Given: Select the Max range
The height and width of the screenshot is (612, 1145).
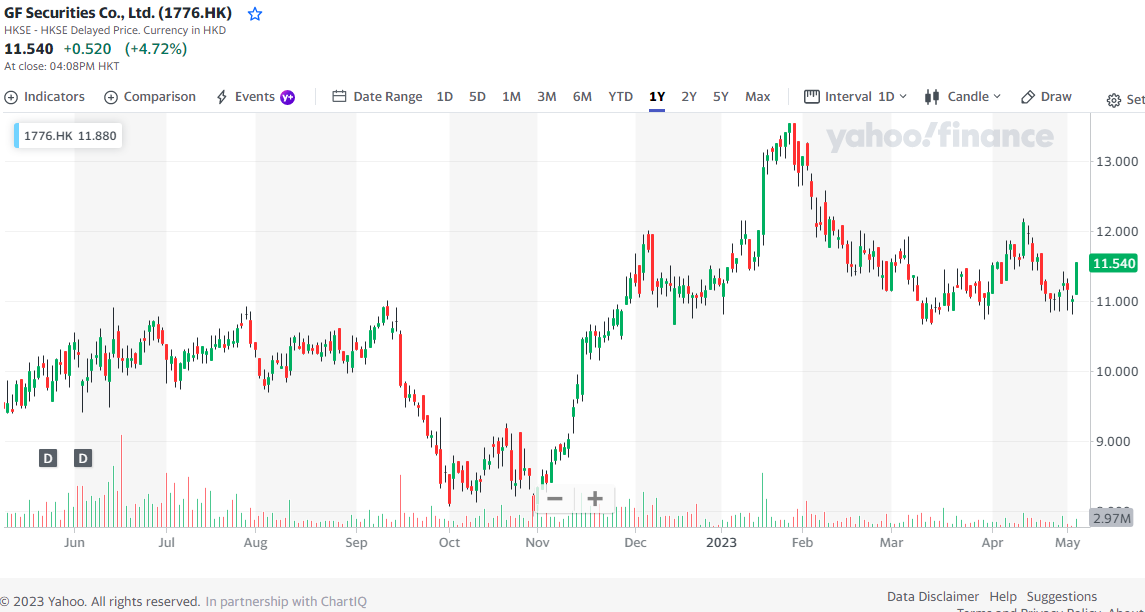Looking at the screenshot, I should click(x=758, y=96).
